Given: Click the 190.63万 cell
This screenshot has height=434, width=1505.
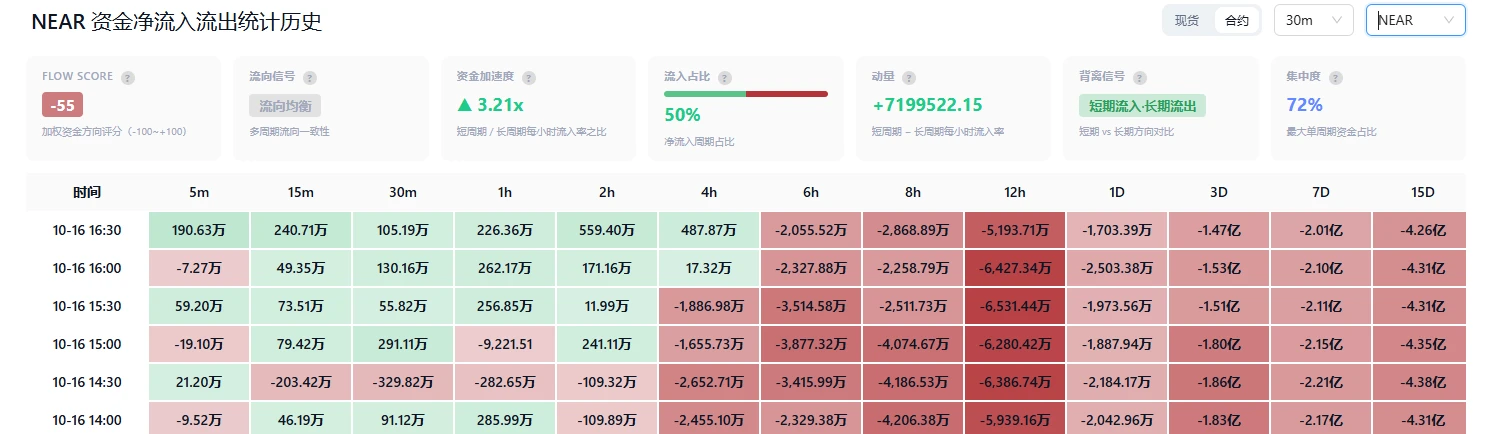Looking at the screenshot, I should click(199, 230).
